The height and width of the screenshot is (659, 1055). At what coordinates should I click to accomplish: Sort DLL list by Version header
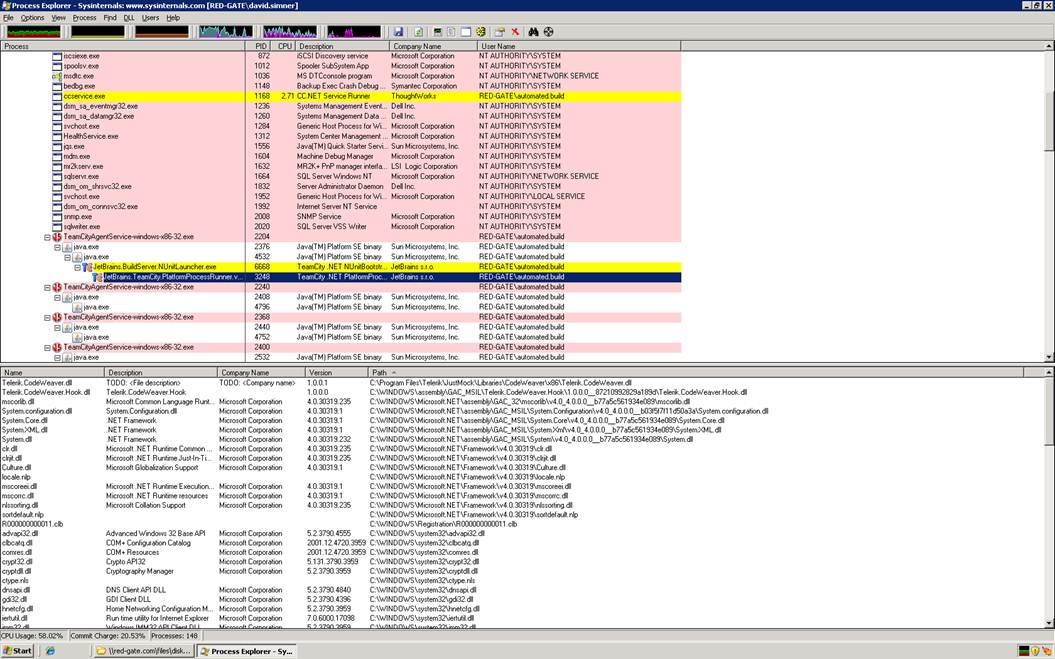tap(336, 372)
